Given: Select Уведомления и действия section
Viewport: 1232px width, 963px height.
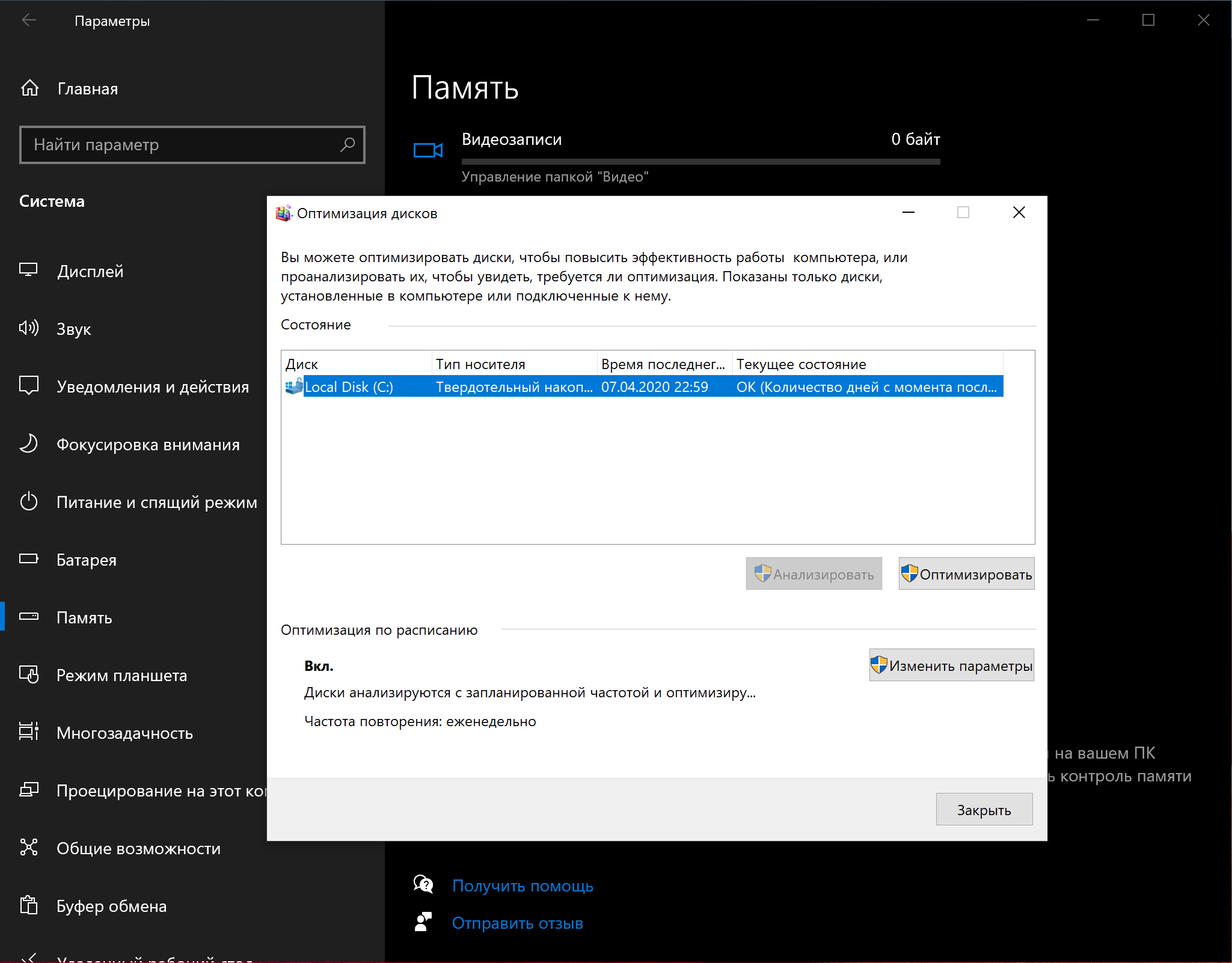Looking at the screenshot, I should point(152,387).
